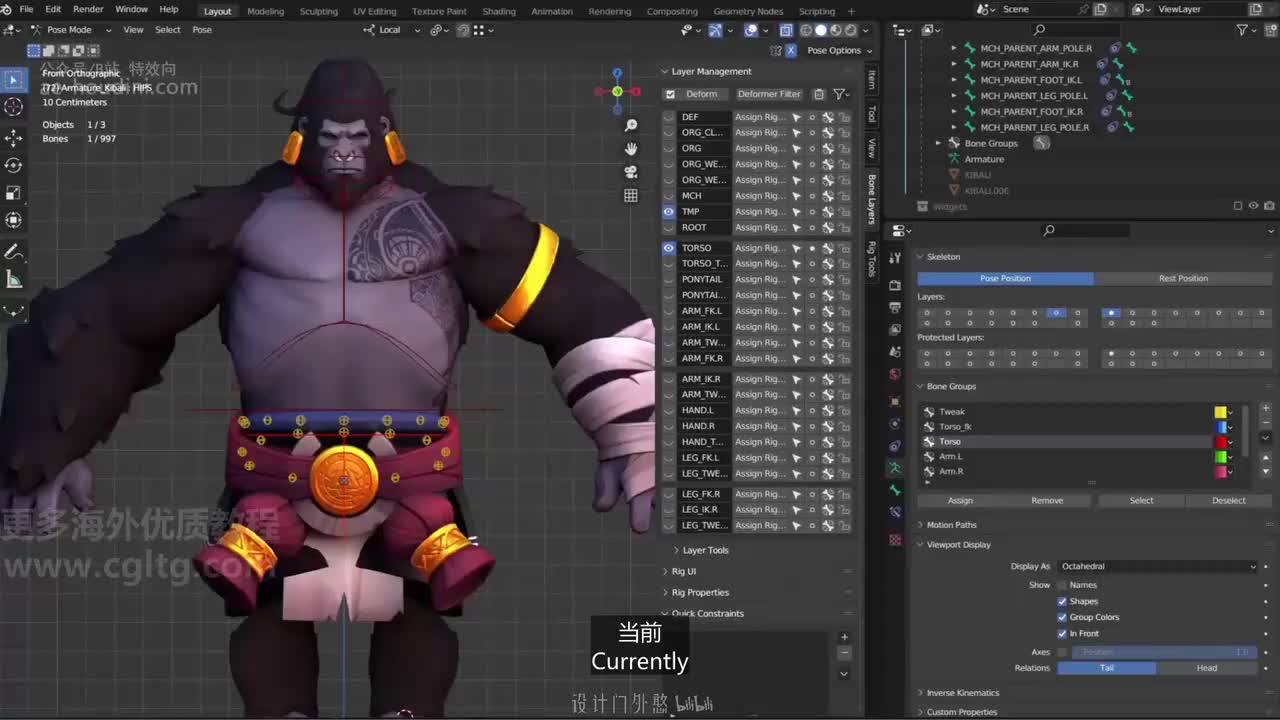The image size is (1280, 720).
Task: Expand the Rig UI section
Action: [684, 571]
